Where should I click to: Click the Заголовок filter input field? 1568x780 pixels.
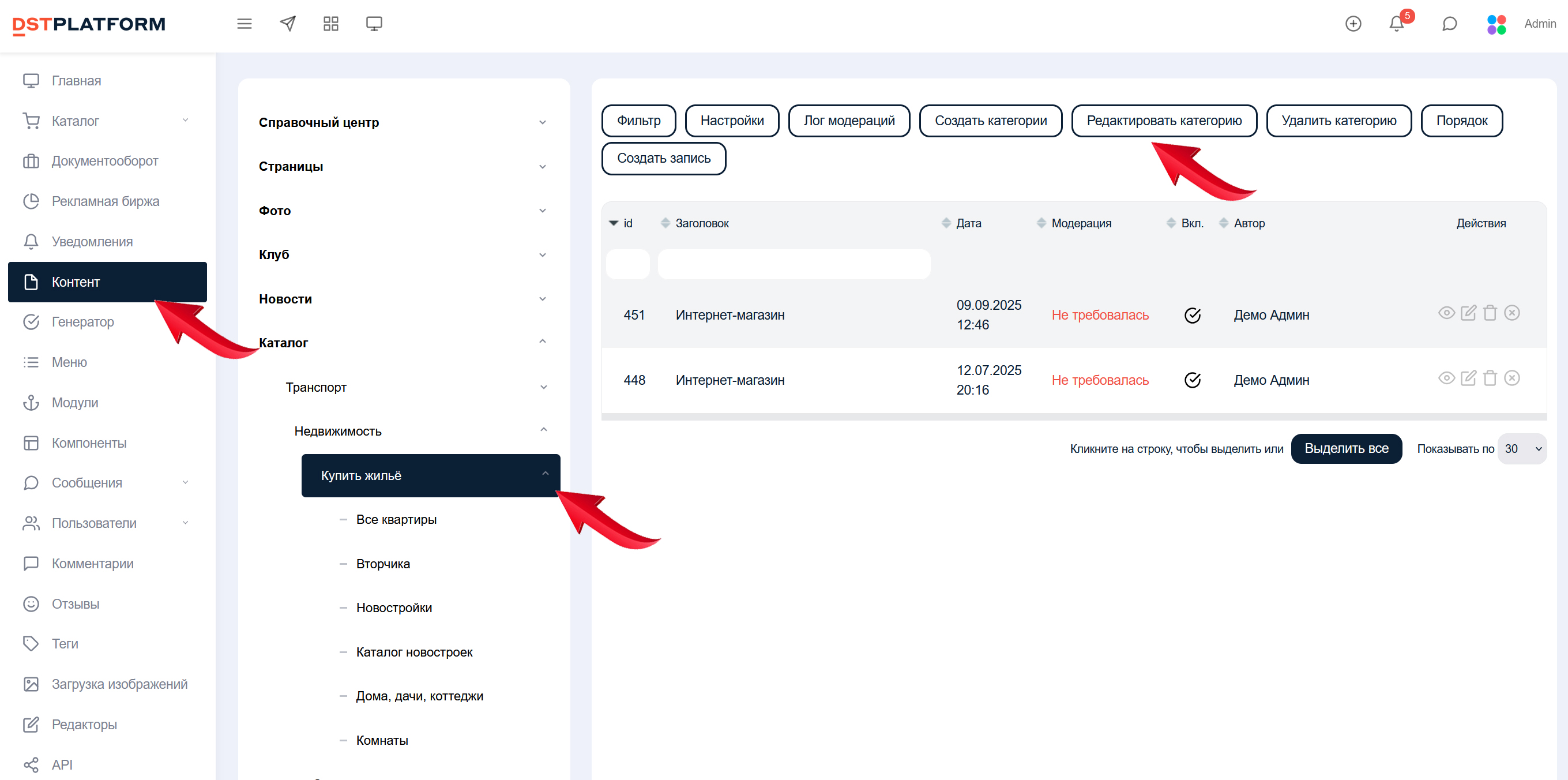point(793,264)
